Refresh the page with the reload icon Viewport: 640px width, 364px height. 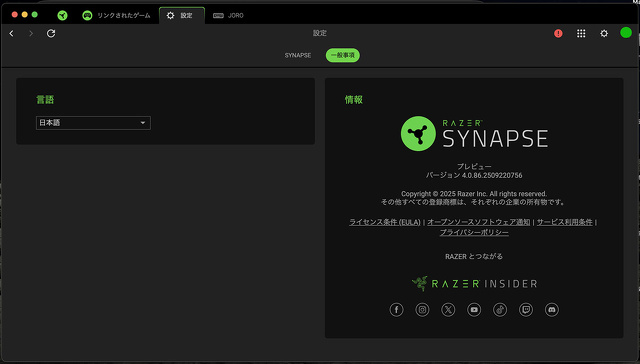click(51, 33)
